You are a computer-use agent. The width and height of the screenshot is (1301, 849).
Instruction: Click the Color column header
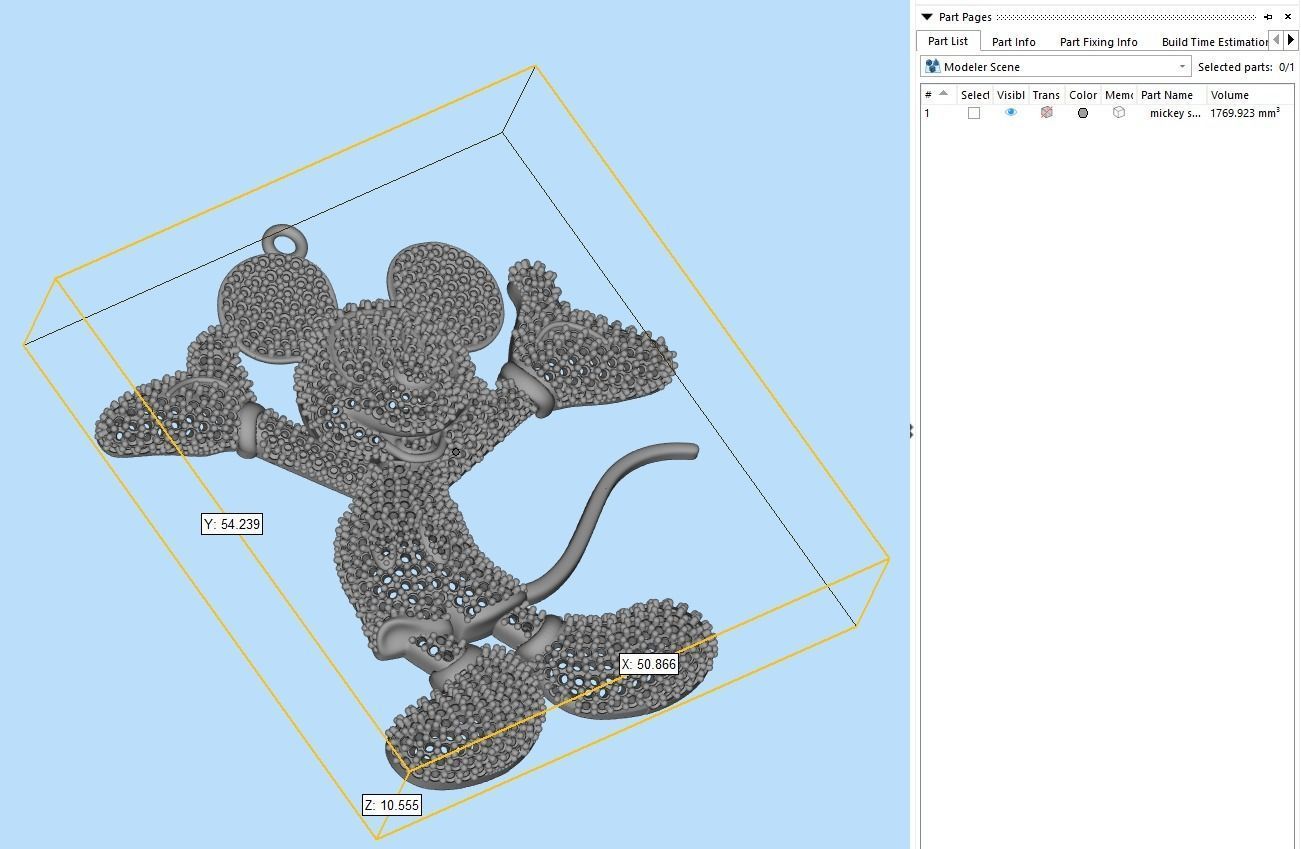click(x=1083, y=95)
